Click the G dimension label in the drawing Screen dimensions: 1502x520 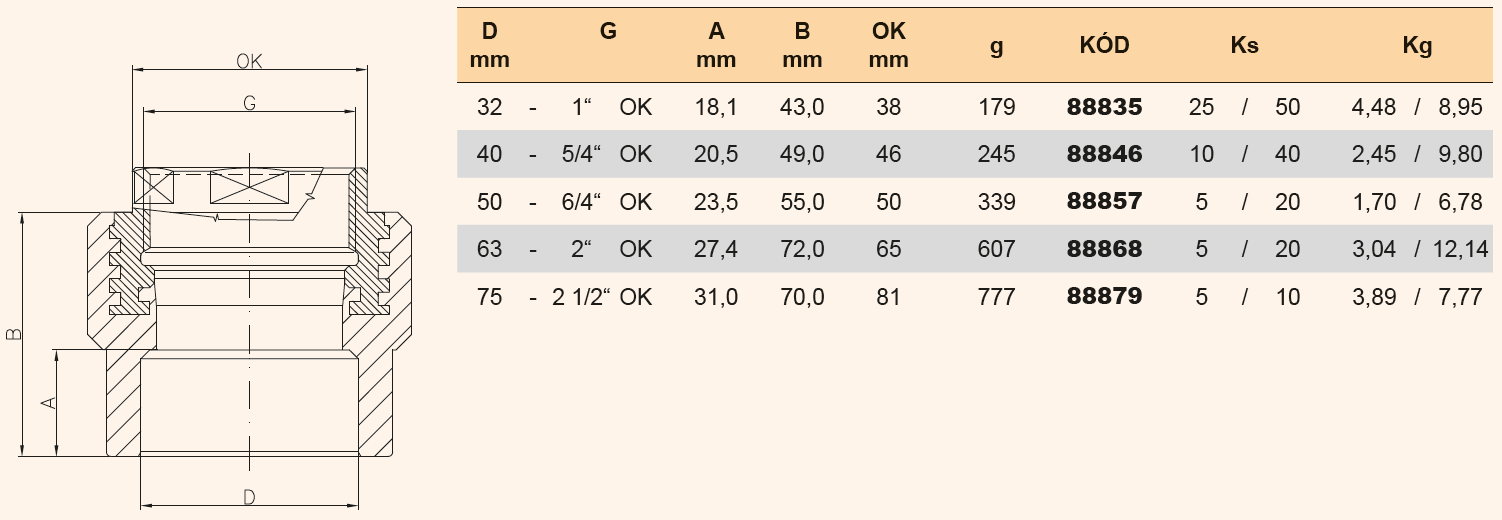pyautogui.click(x=249, y=102)
